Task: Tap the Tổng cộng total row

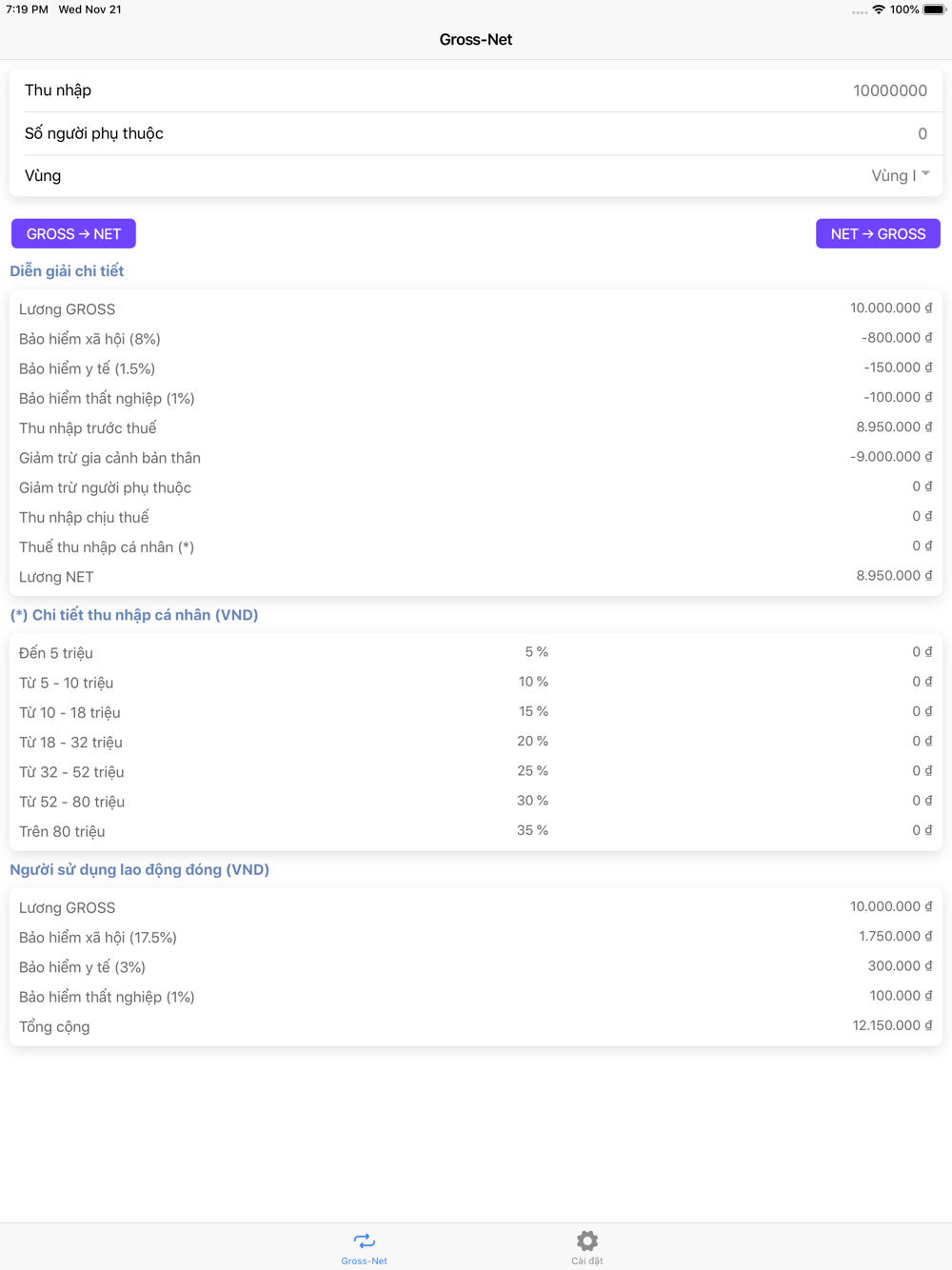Action: 475,1026
